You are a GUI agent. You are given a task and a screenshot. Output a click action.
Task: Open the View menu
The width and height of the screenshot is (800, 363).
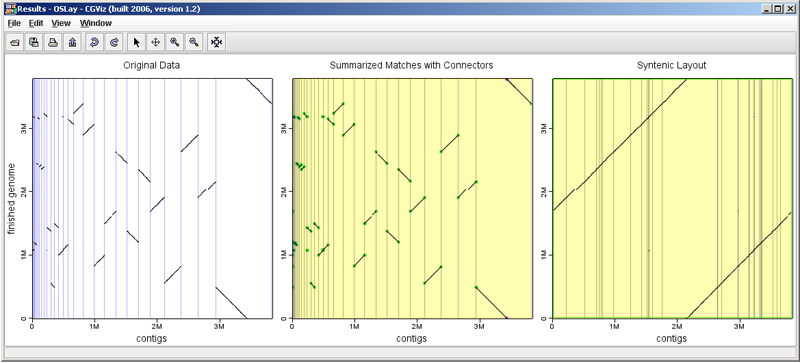[61, 23]
